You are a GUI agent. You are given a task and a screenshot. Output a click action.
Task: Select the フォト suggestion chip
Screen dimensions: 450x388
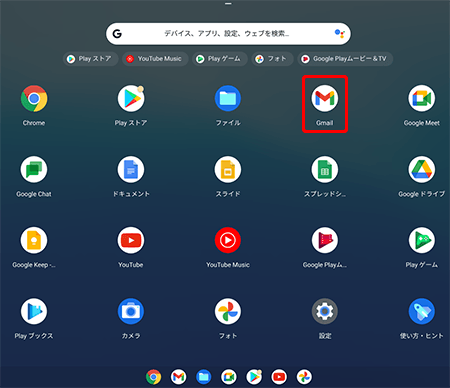[x=272, y=59]
